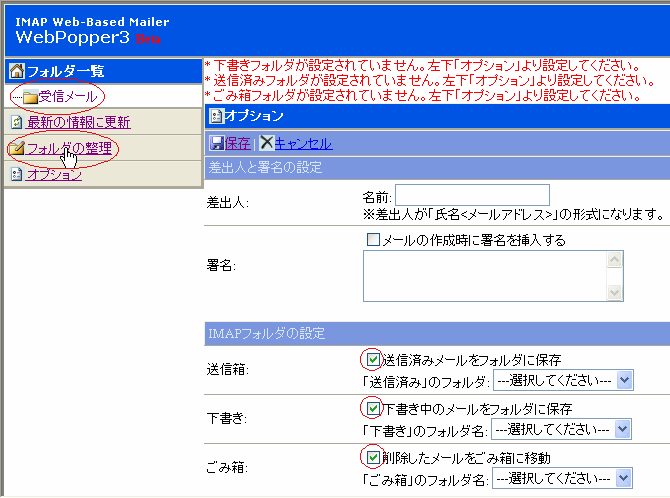670x498 pixels.
Task: Click the refresh icon beside 最新の情報に更新
Action: 17,123
